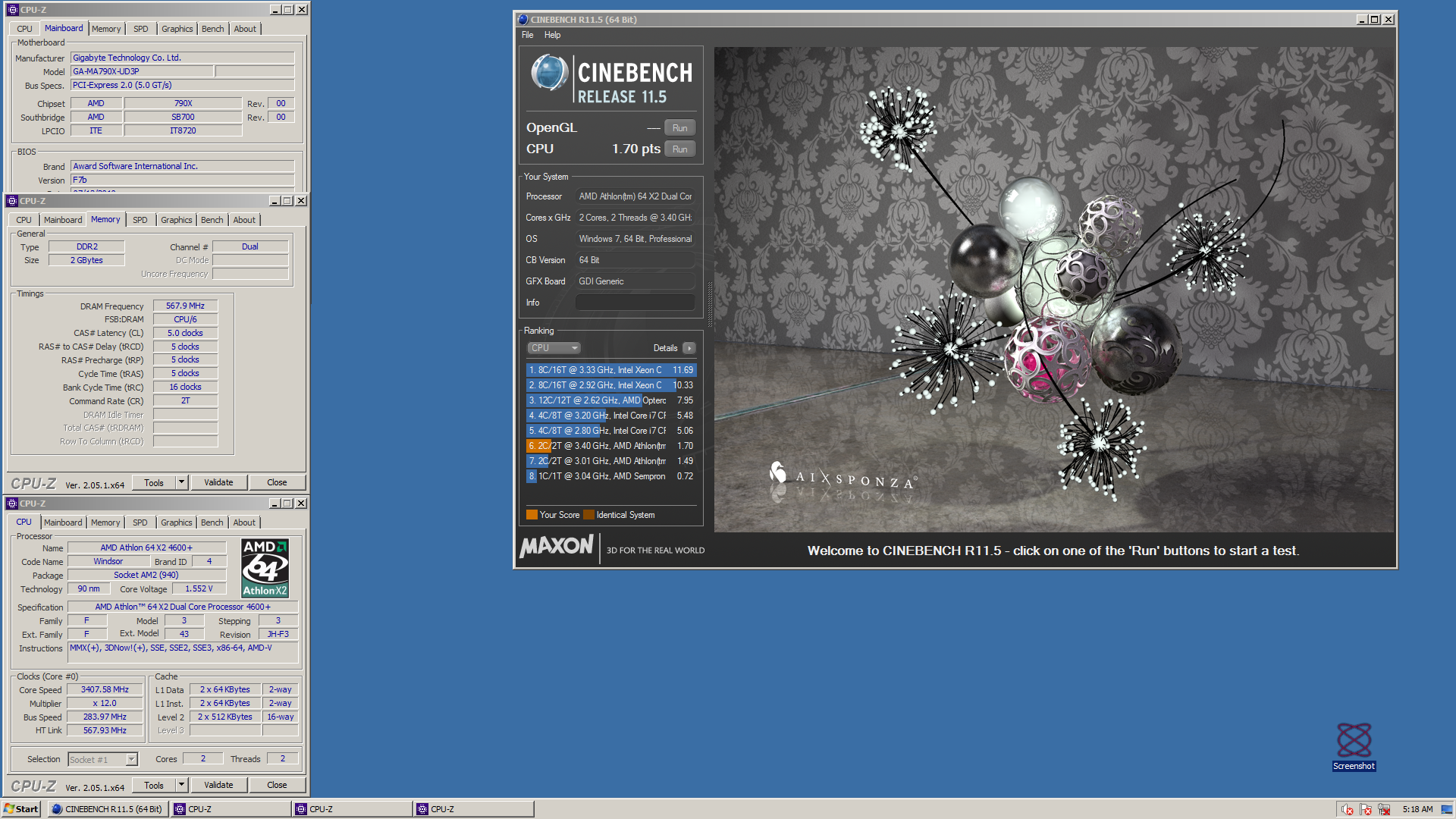Open Memory tab in CPU-Z processor window
This screenshot has width=1456, height=819.
point(105,522)
